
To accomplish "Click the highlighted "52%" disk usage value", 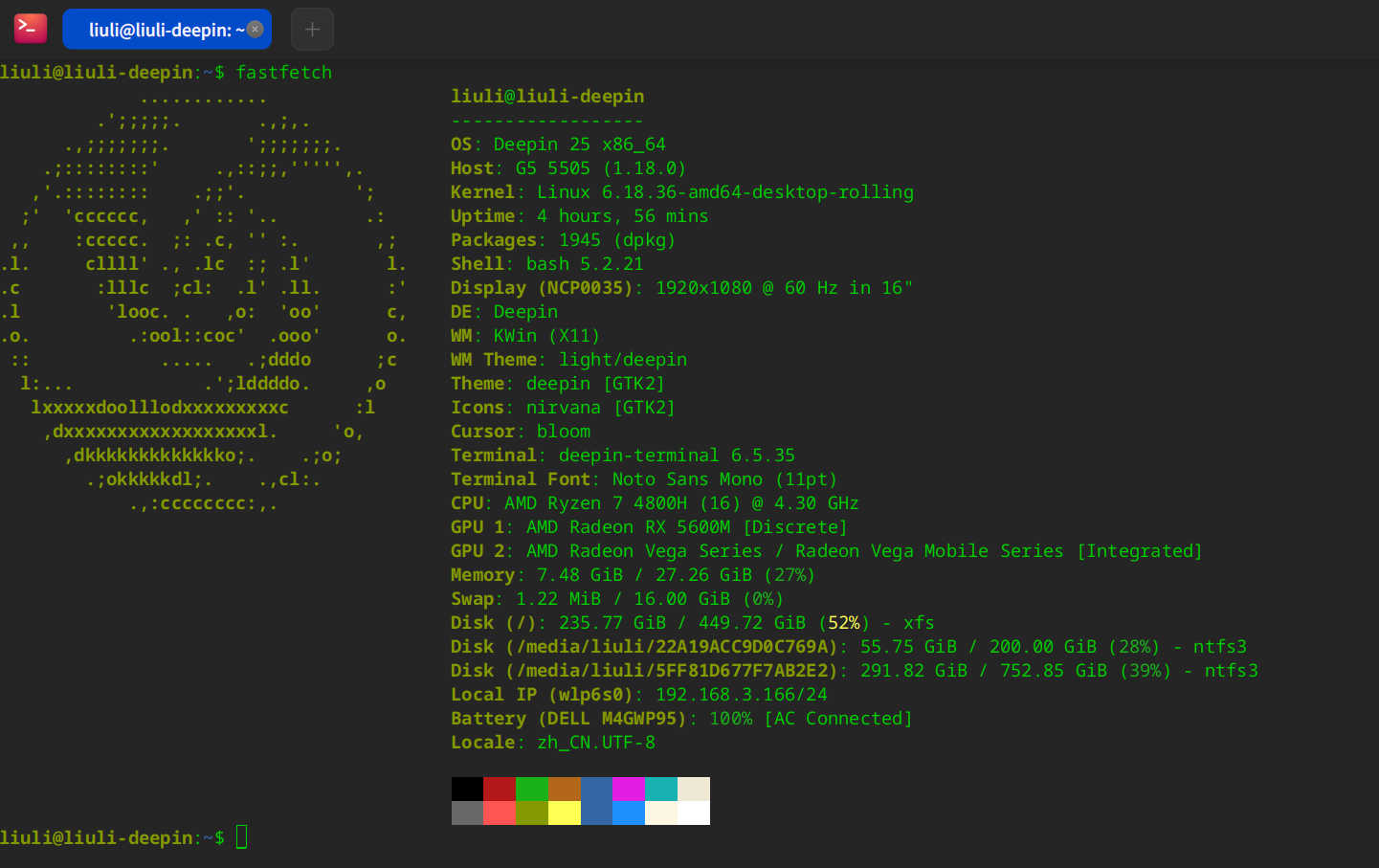I will pyautogui.click(x=844, y=623).
